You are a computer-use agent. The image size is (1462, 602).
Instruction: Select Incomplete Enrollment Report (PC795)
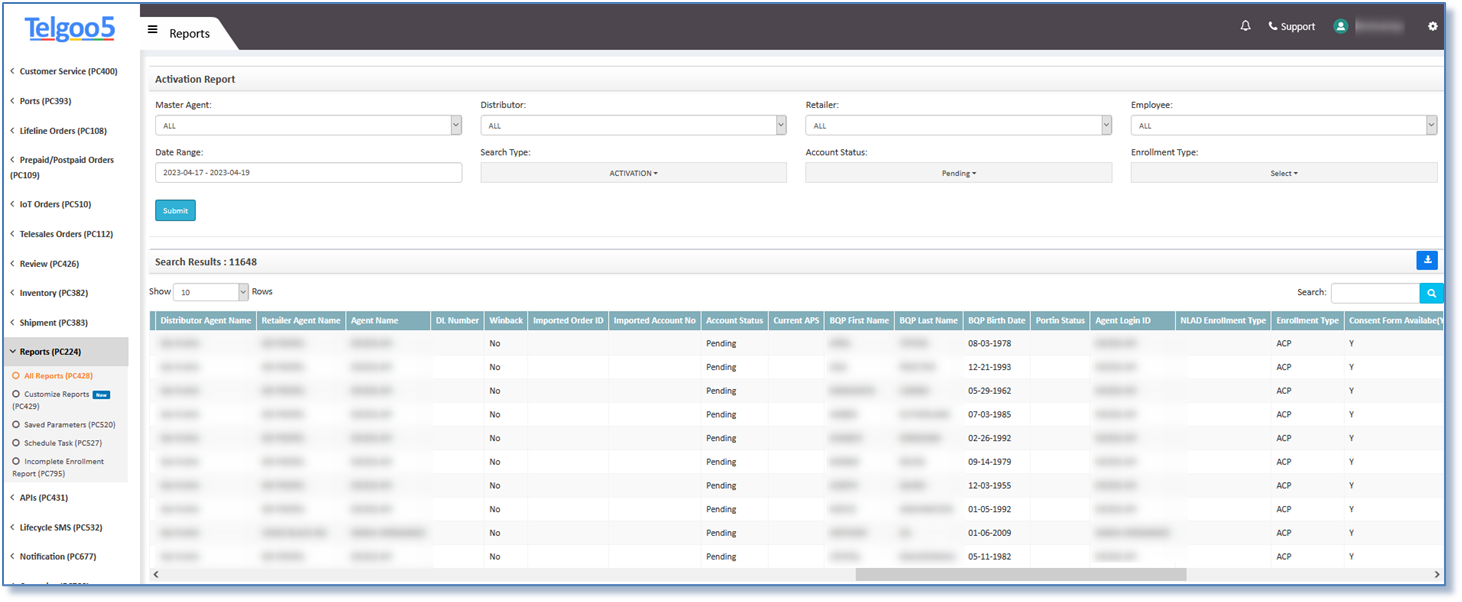[58, 467]
